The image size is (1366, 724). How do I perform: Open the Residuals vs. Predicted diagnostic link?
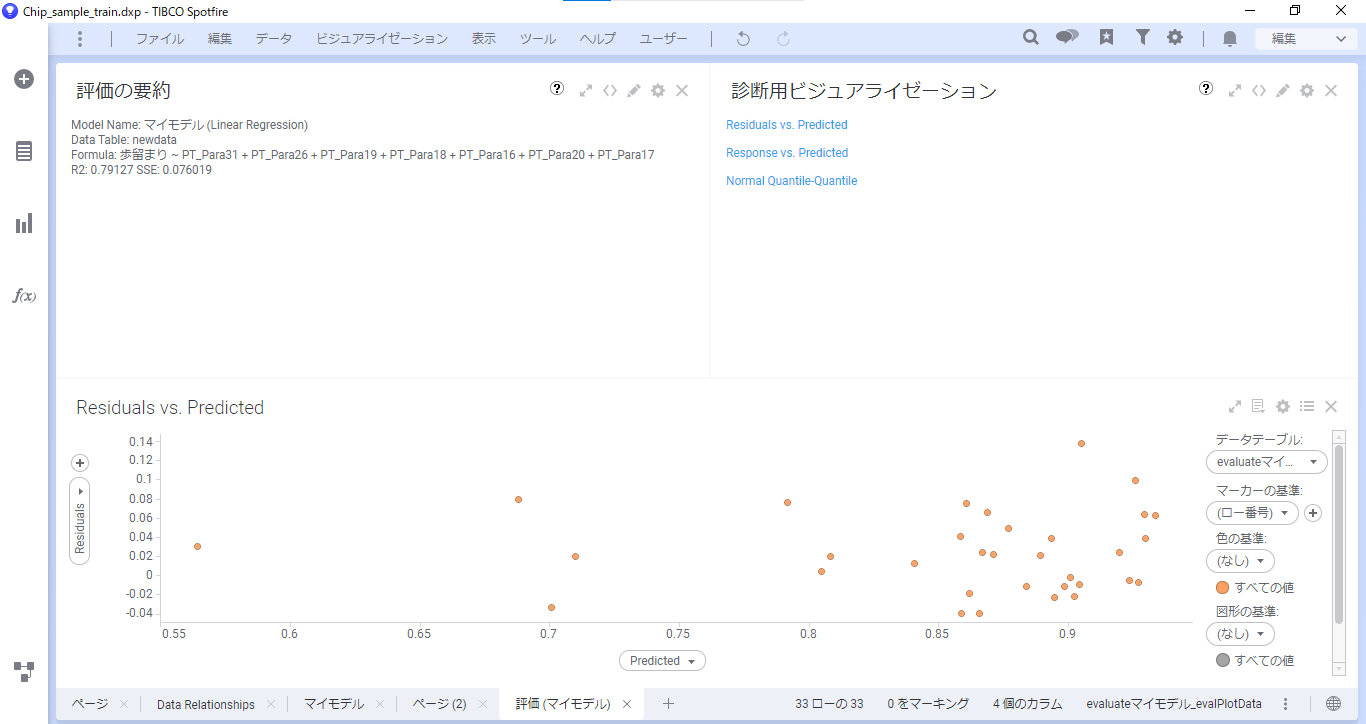click(x=787, y=125)
